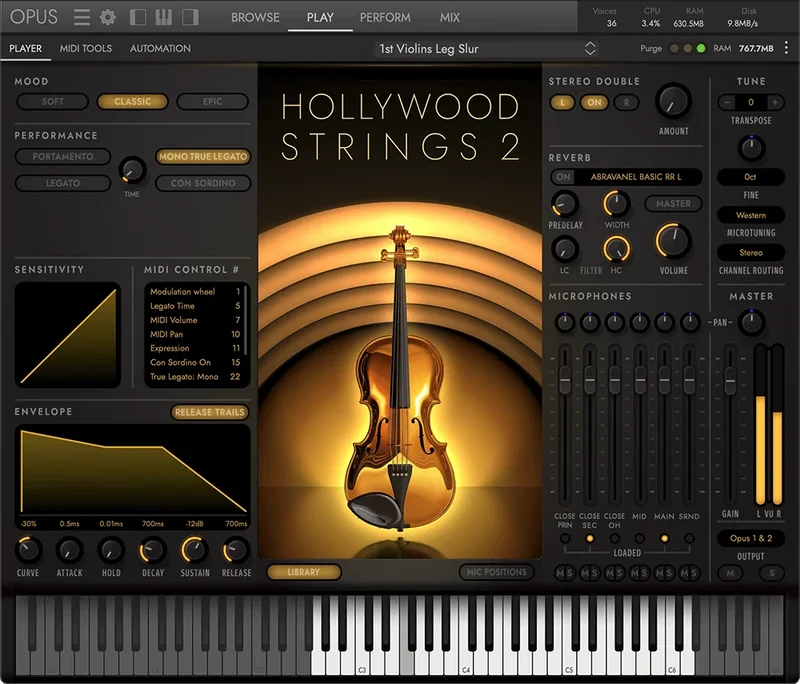Click the Close Prin mic pan knob

tap(564, 322)
